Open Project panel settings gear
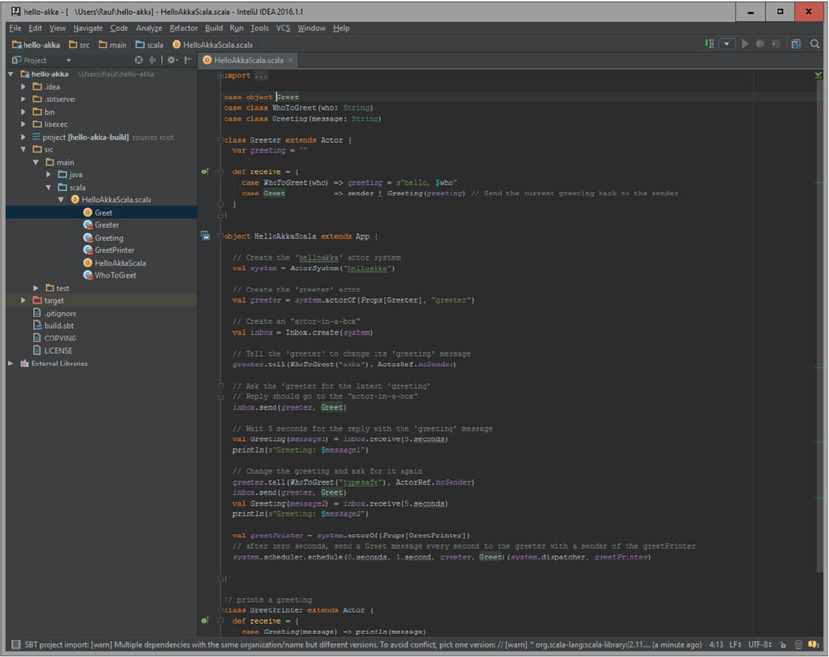This screenshot has height=657, width=829. coord(171,60)
